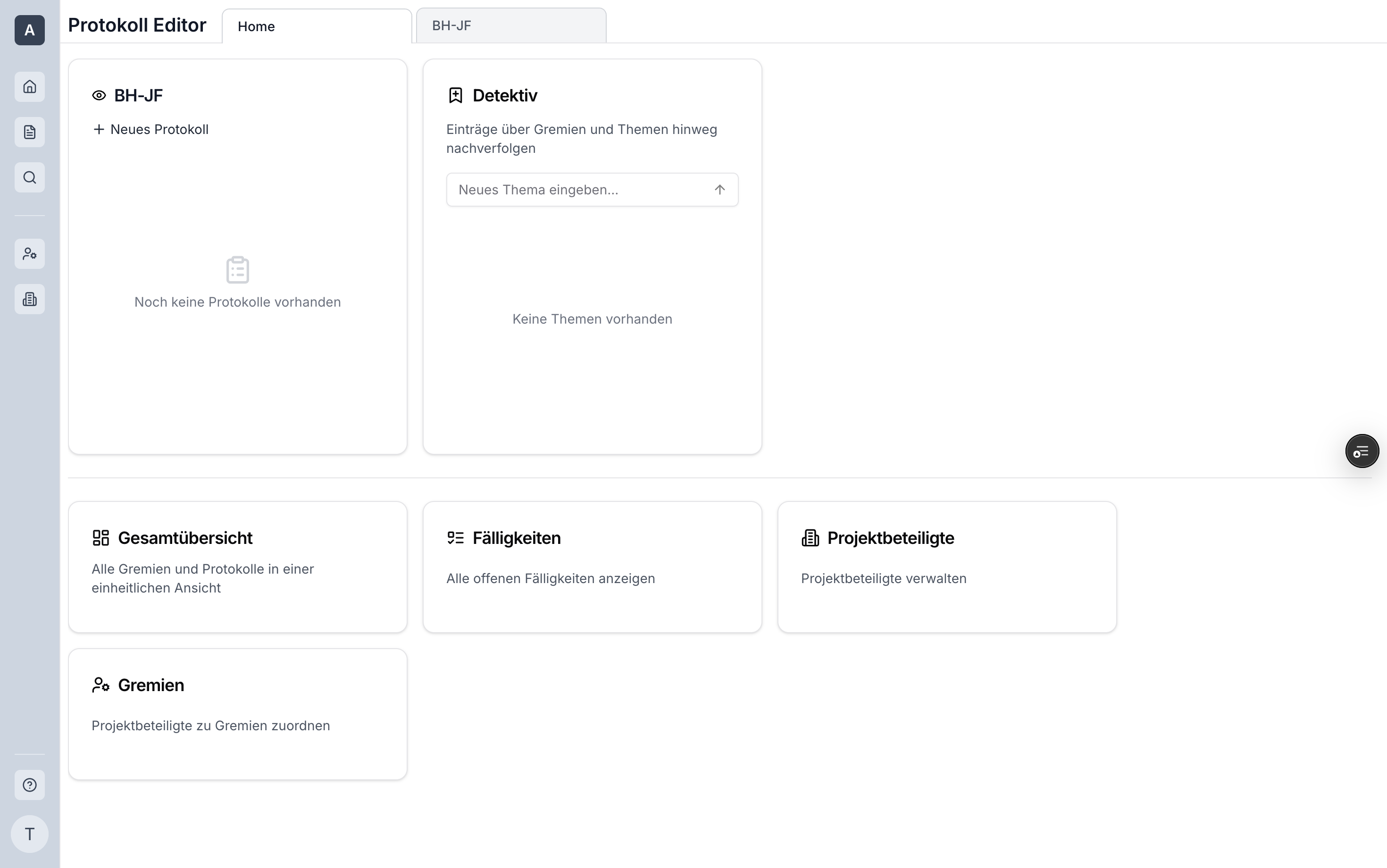The image size is (1387, 868).
Task: Open the Projektbeteiligte card
Action: tap(947, 567)
